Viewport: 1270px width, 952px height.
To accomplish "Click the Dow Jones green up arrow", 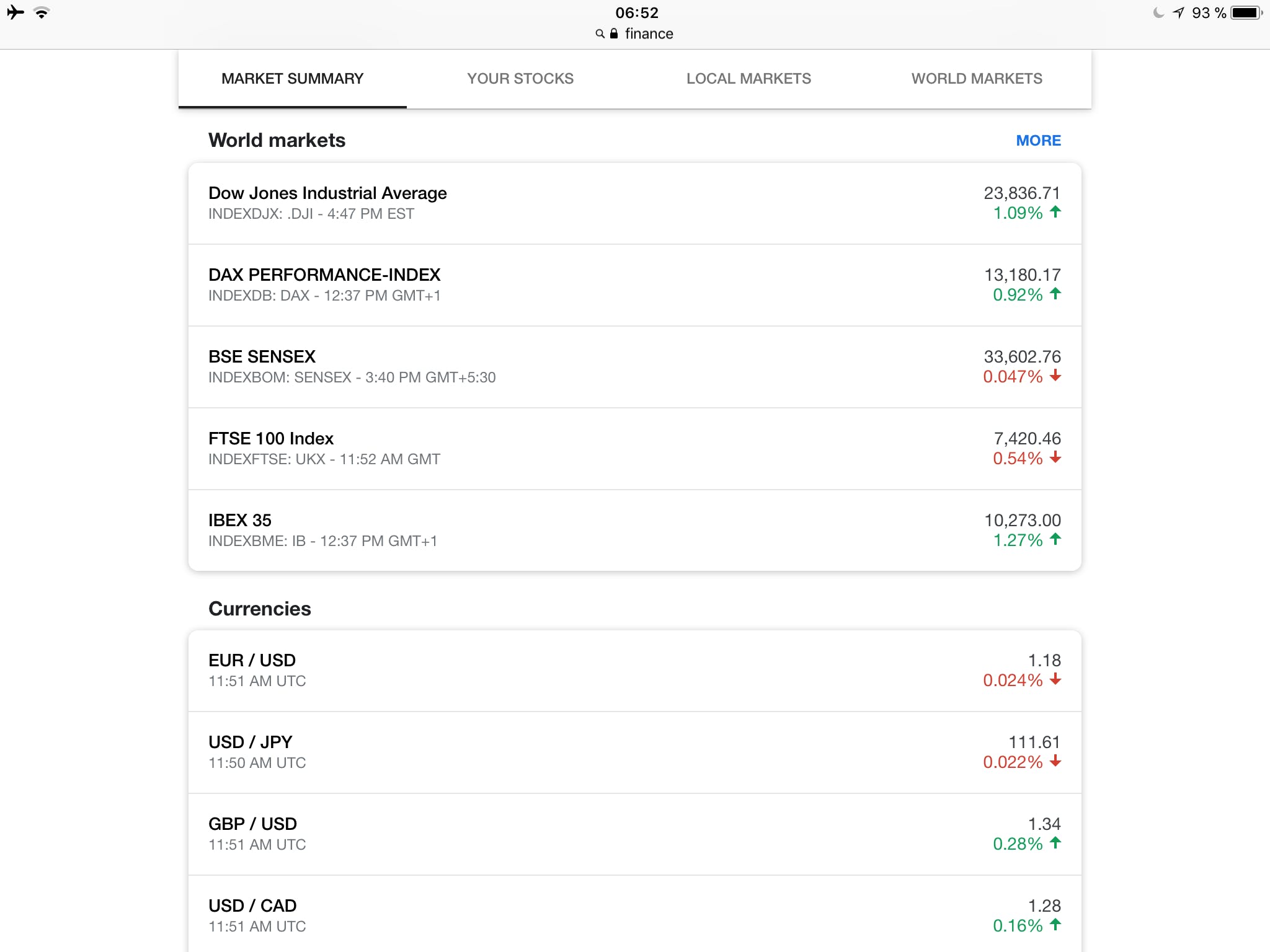I will 1055,212.
